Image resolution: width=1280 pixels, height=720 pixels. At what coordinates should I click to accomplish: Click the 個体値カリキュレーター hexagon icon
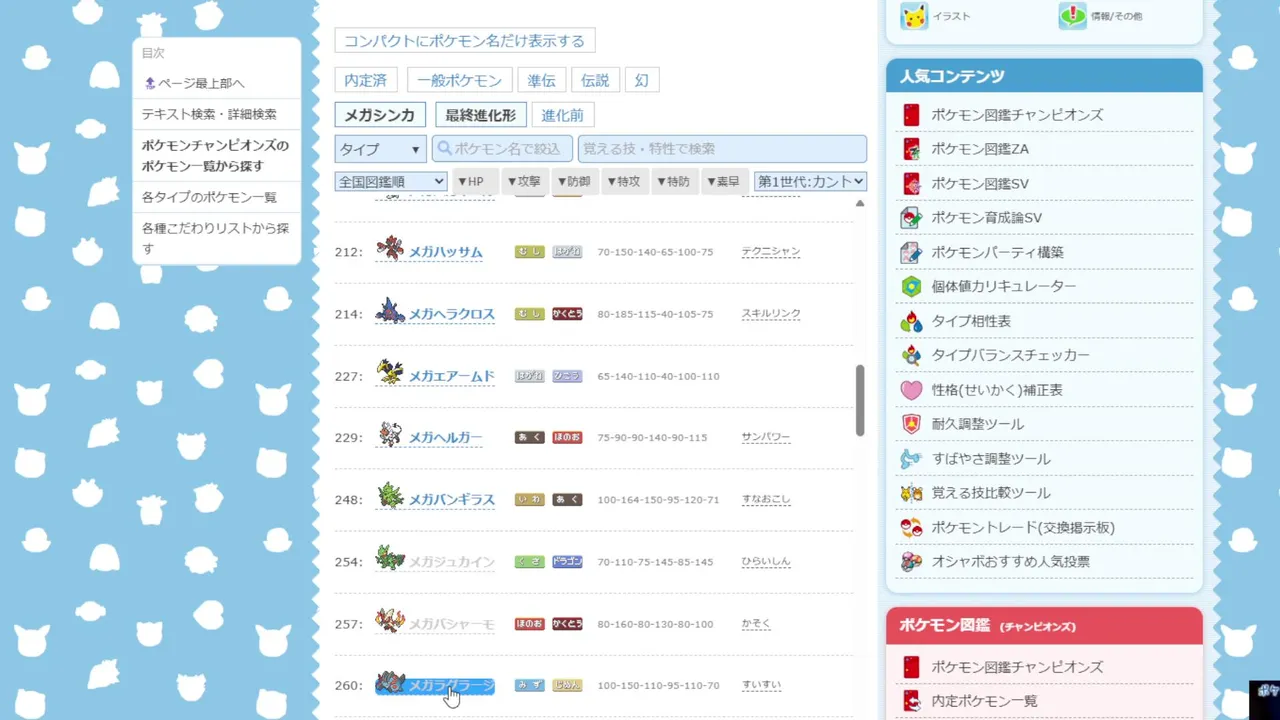click(911, 287)
